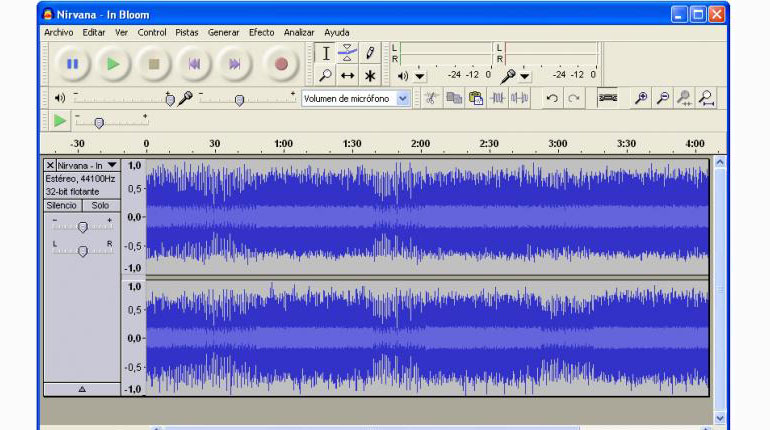Skip to start of track

coord(194,64)
